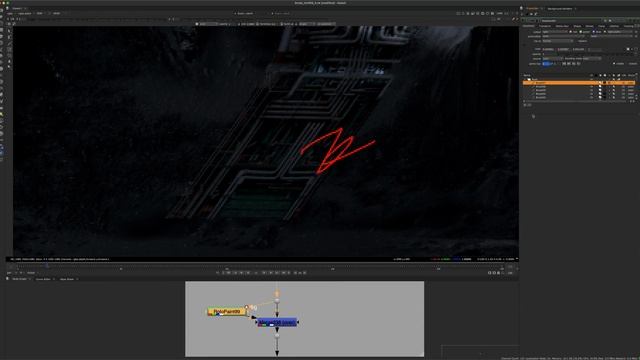Viewport: 640px width, 360px height.
Task: Open the RGB display mode dropdown
Action: click(x=40, y=13)
